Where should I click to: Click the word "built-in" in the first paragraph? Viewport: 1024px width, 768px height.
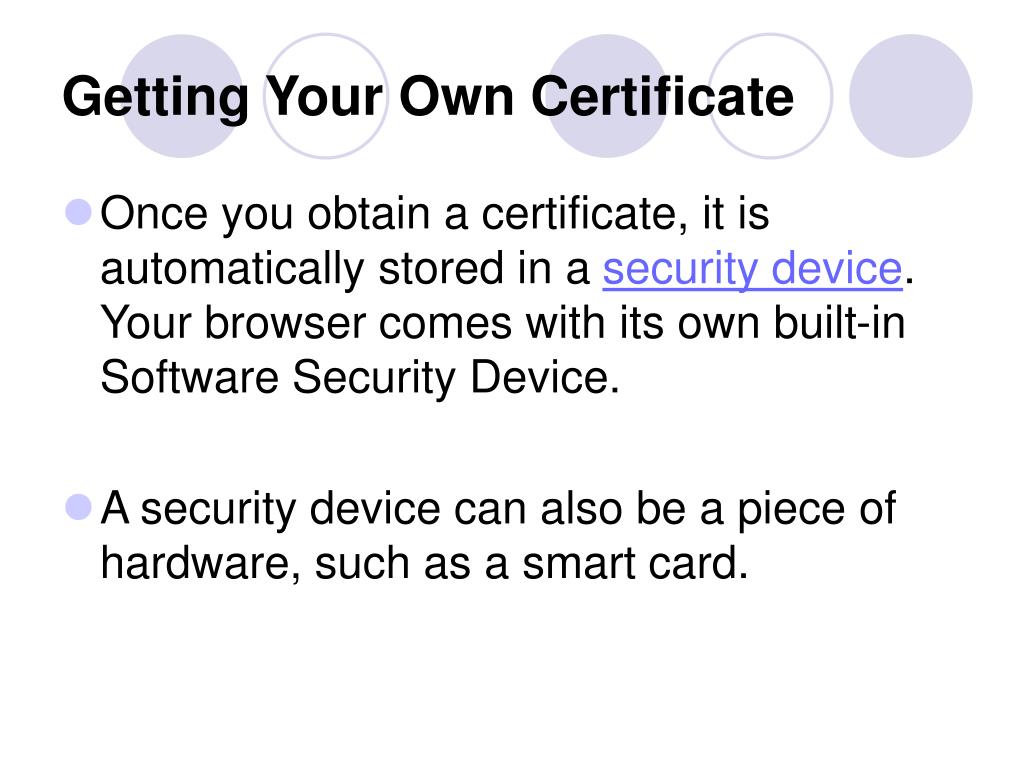[839, 323]
